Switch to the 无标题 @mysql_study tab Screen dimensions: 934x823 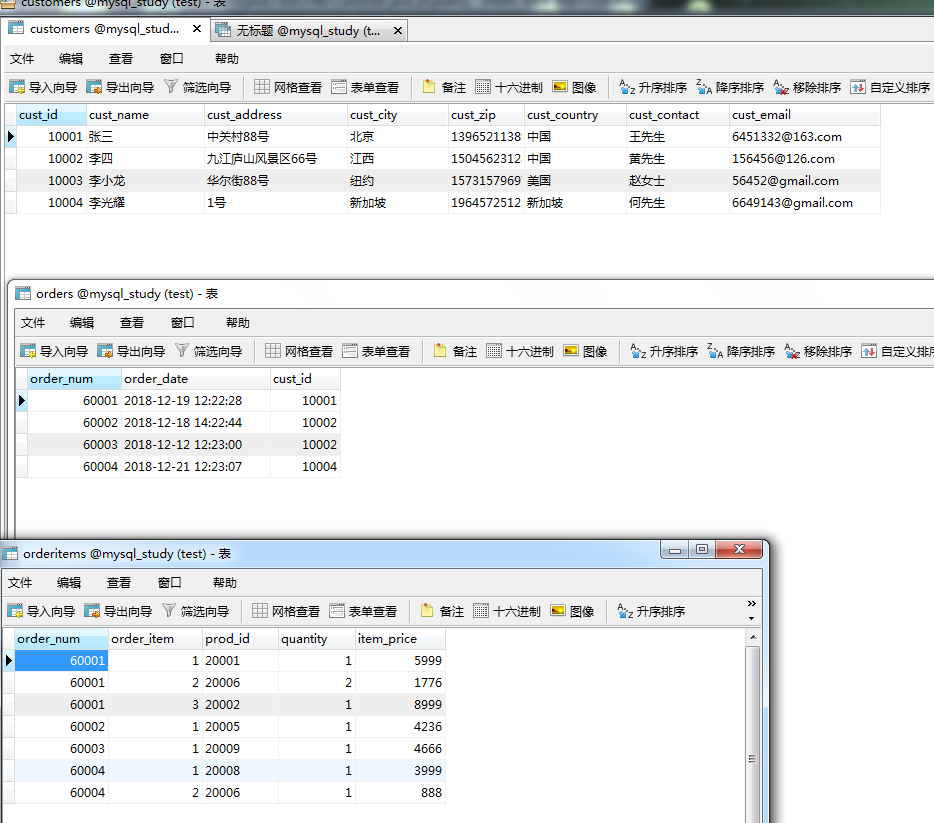pyautogui.click(x=309, y=31)
